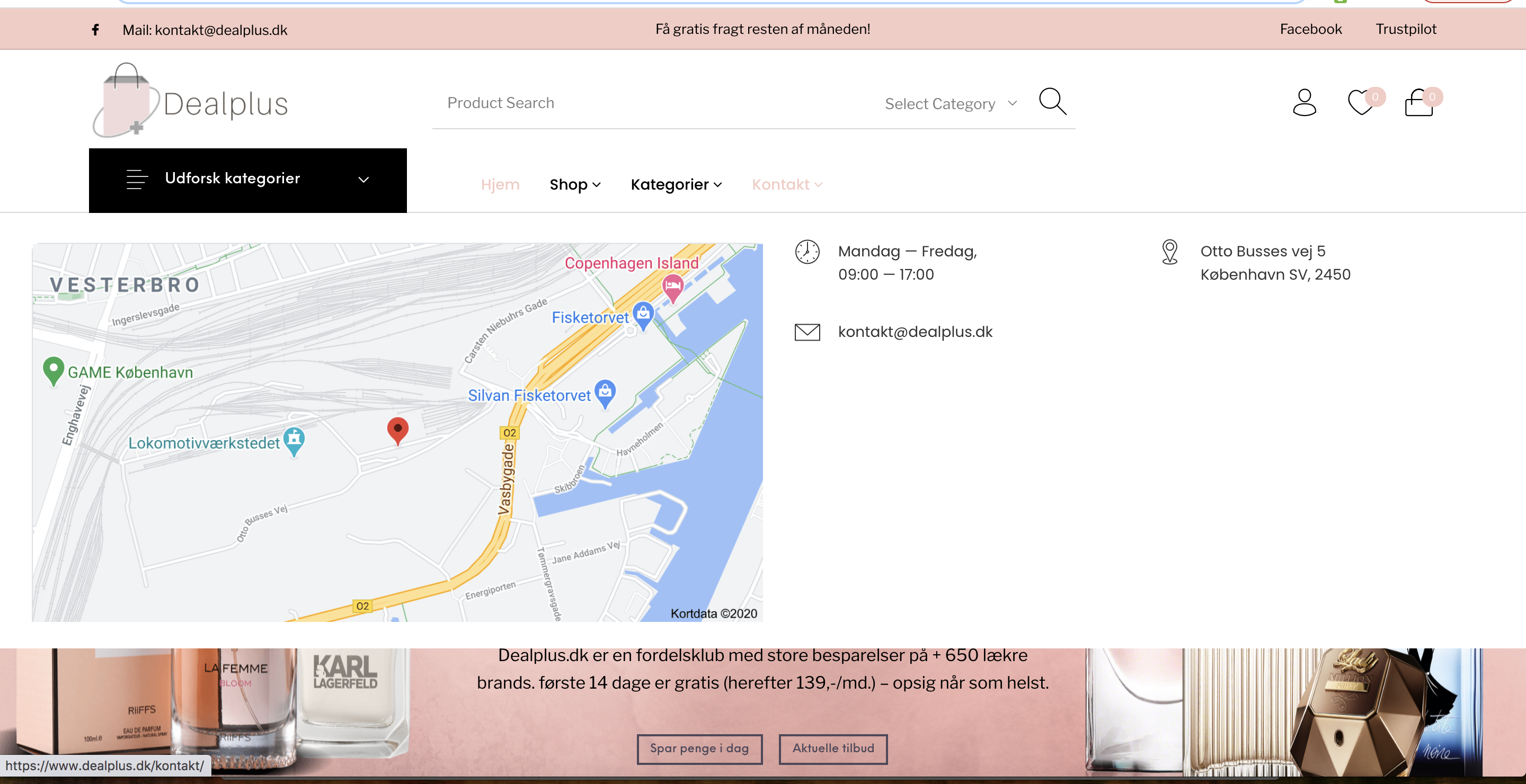
Task: Focus the Product Search field
Action: 652,103
